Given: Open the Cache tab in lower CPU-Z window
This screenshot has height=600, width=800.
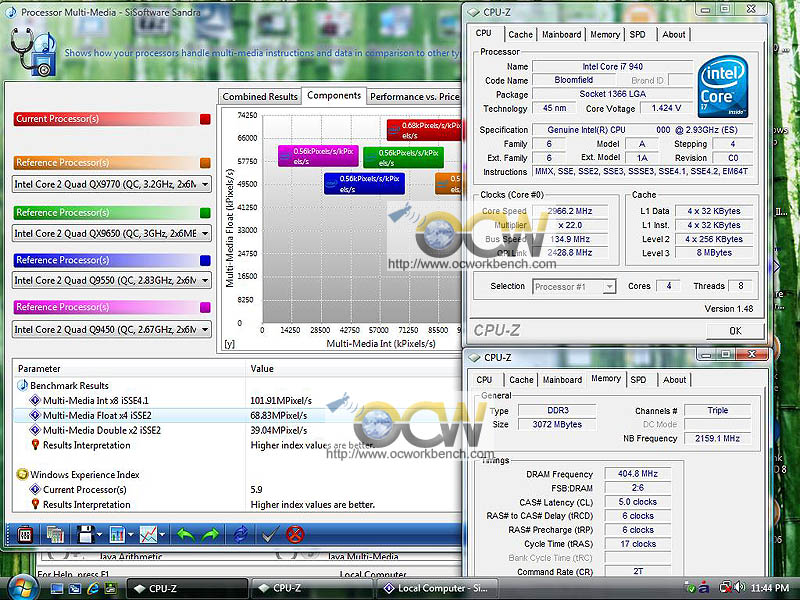Looking at the screenshot, I should pyautogui.click(x=521, y=380).
